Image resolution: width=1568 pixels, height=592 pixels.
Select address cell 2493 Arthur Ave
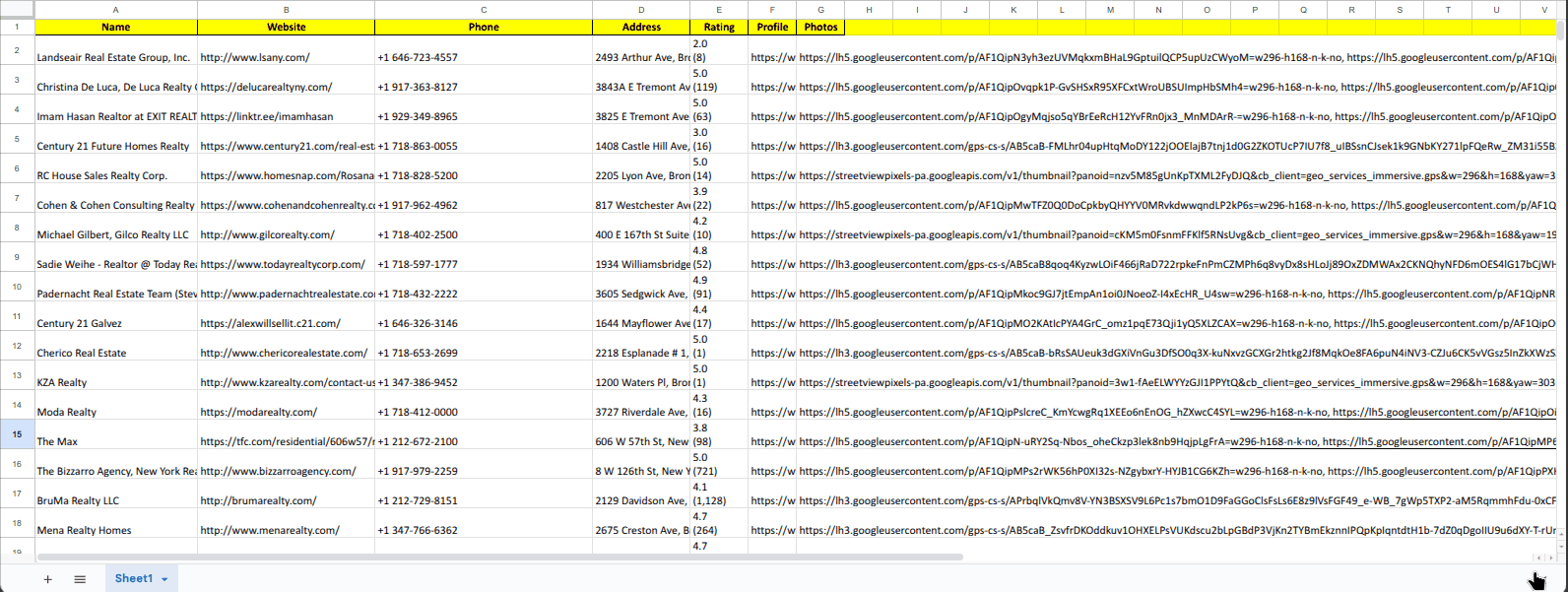(x=641, y=50)
